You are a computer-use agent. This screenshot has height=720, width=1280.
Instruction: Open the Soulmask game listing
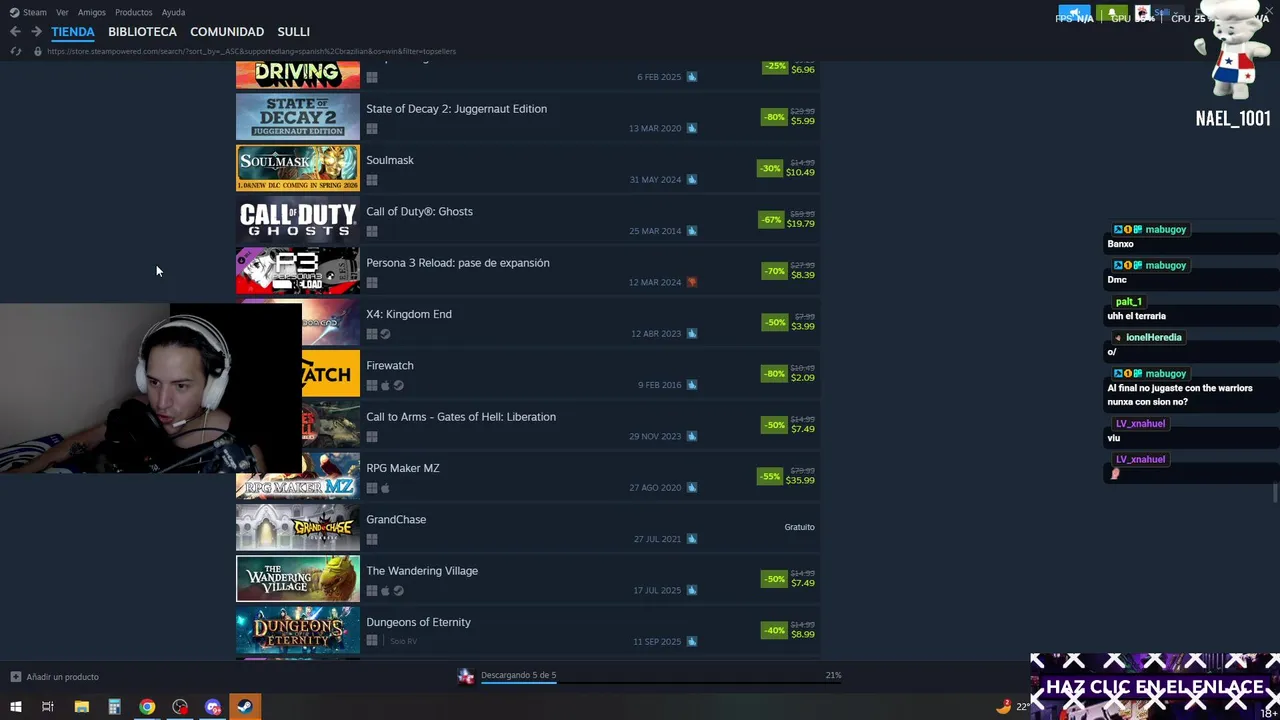pyautogui.click(x=528, y=168)
